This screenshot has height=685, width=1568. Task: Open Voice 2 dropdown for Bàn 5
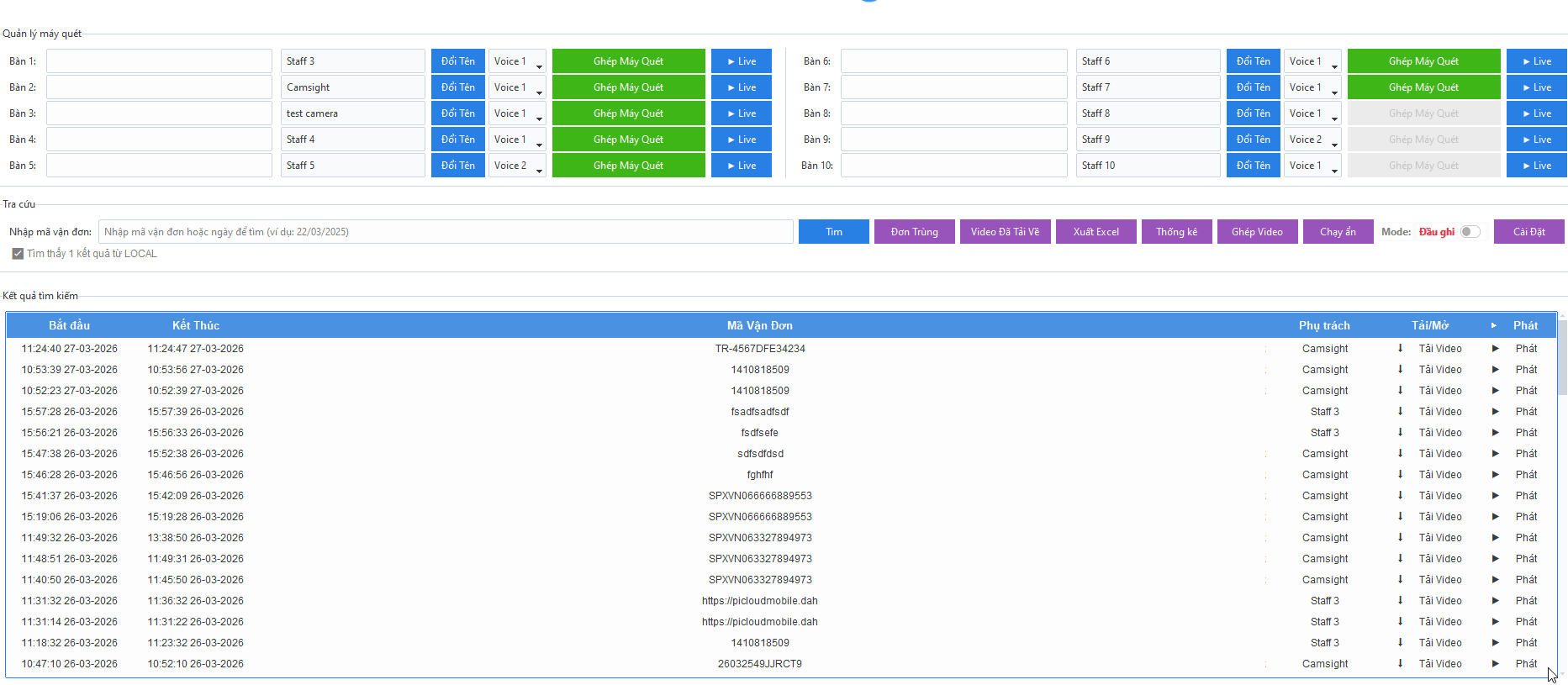coord(517,166)
